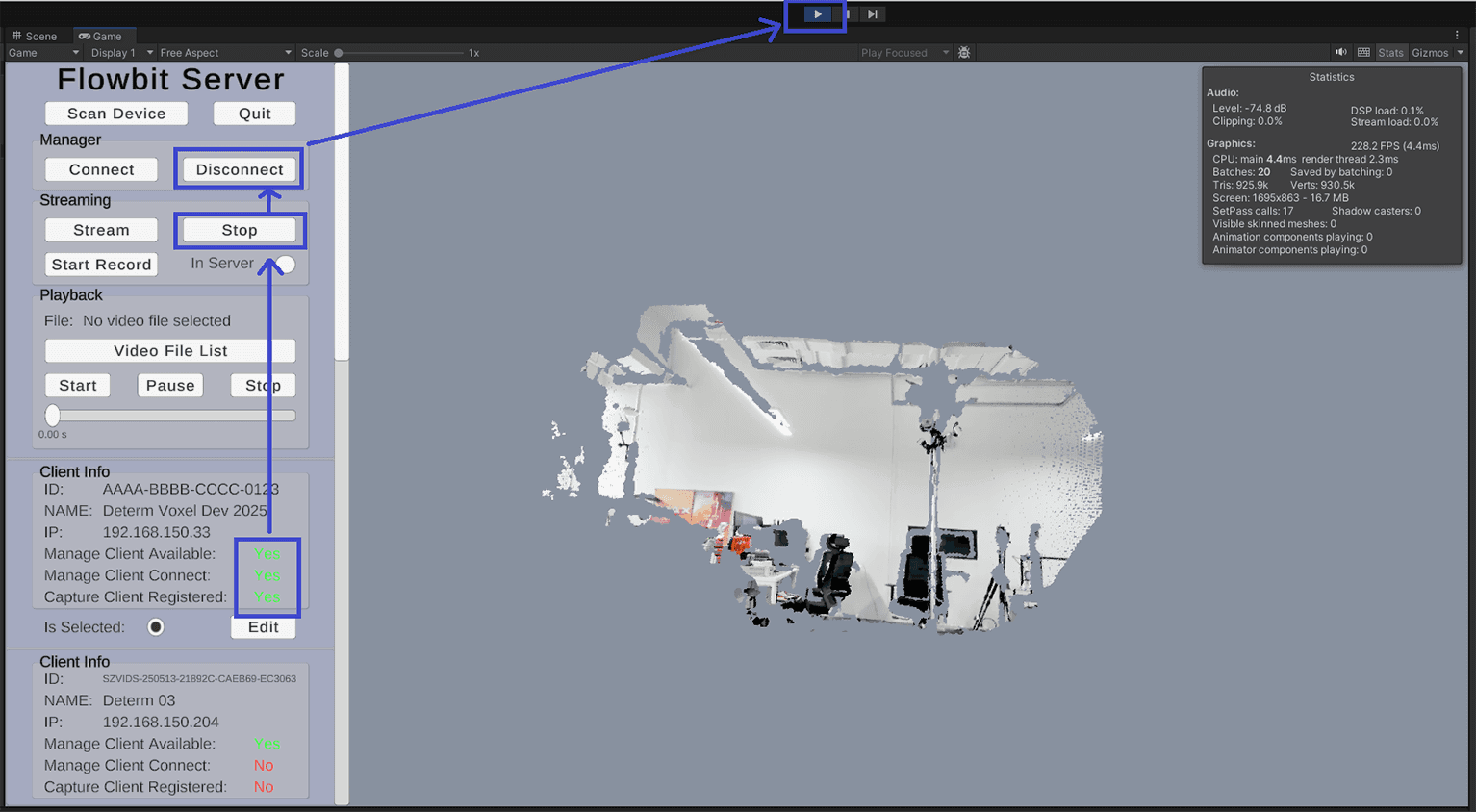
Task: Click the 'Level: -74.8 dB' audio statistic
Action: point(1249,109)
